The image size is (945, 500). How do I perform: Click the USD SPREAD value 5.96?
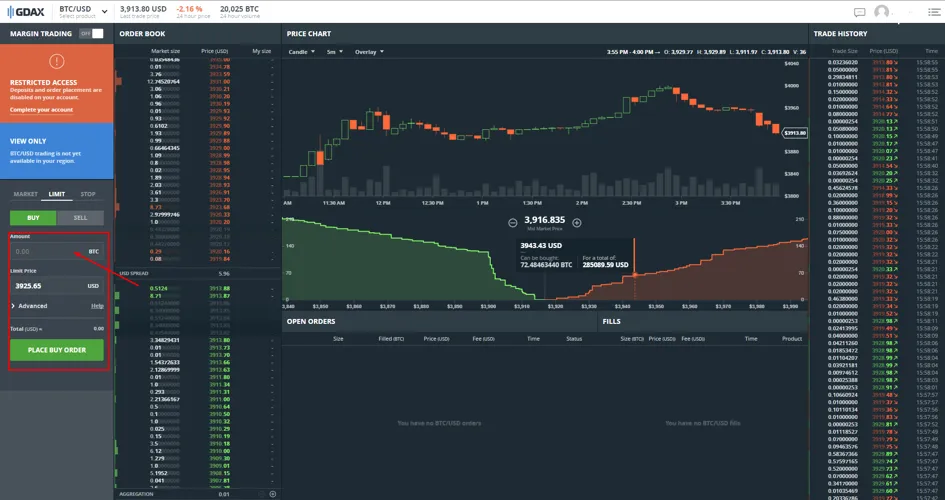[224, 273]
